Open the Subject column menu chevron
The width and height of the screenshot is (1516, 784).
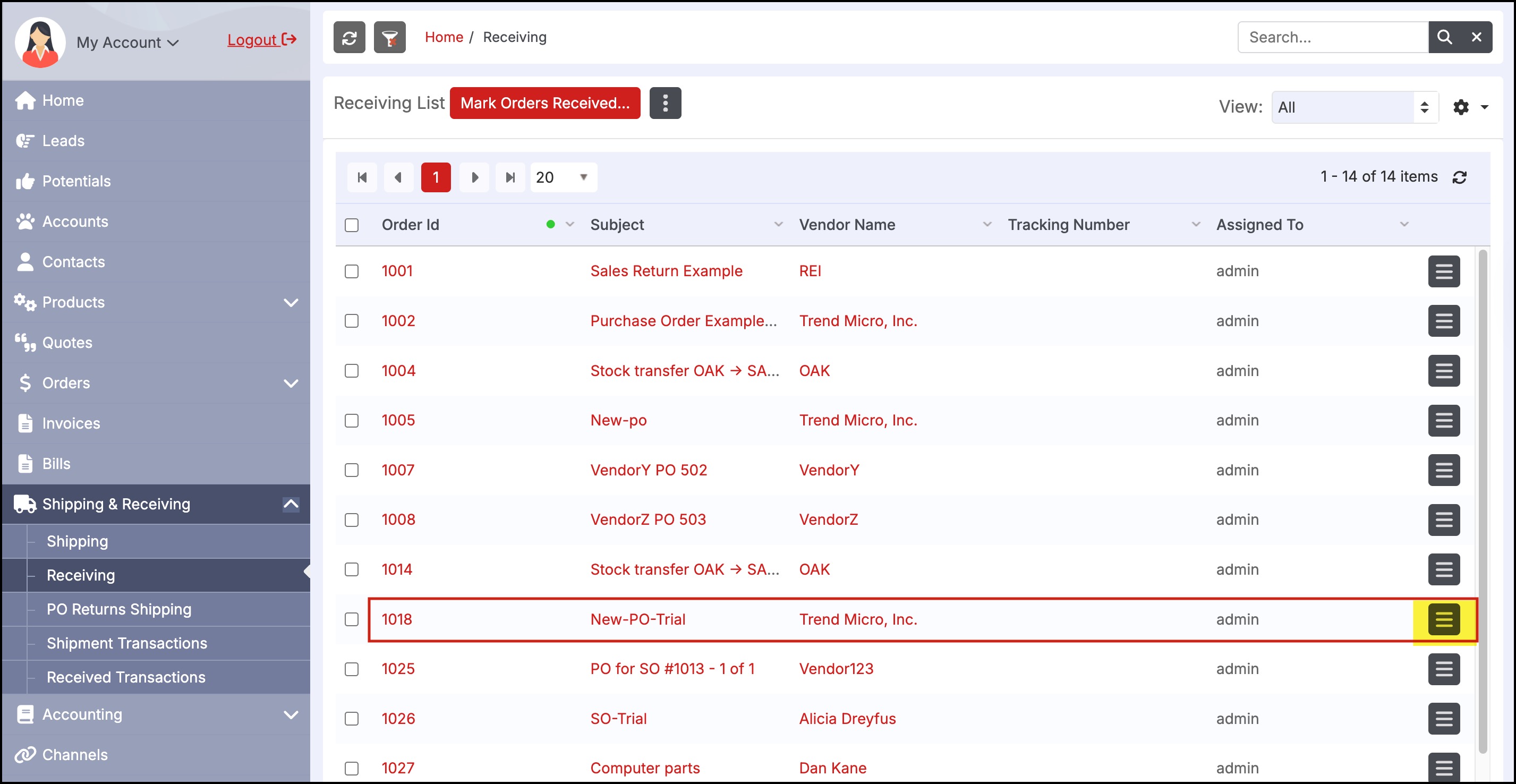click(778, 225)
